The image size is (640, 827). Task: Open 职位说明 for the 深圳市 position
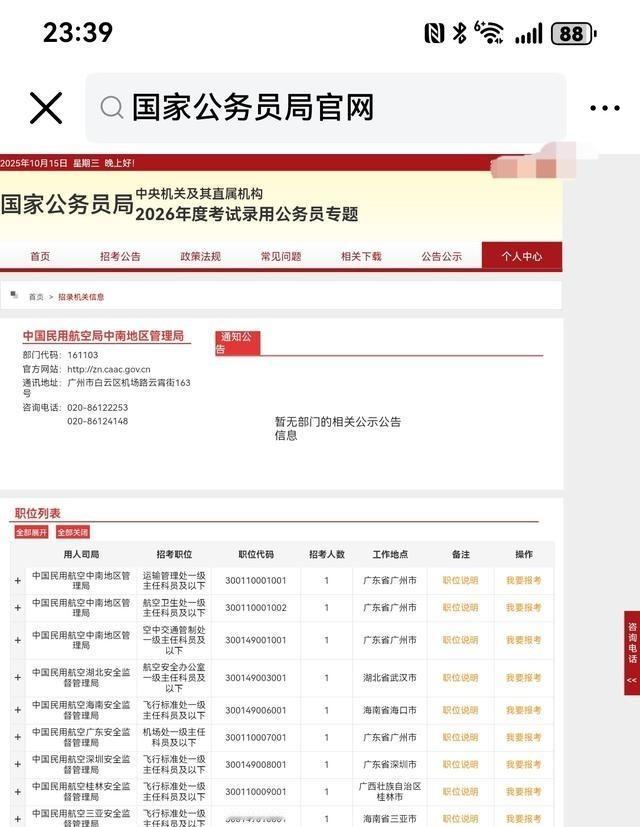[460, 764]
